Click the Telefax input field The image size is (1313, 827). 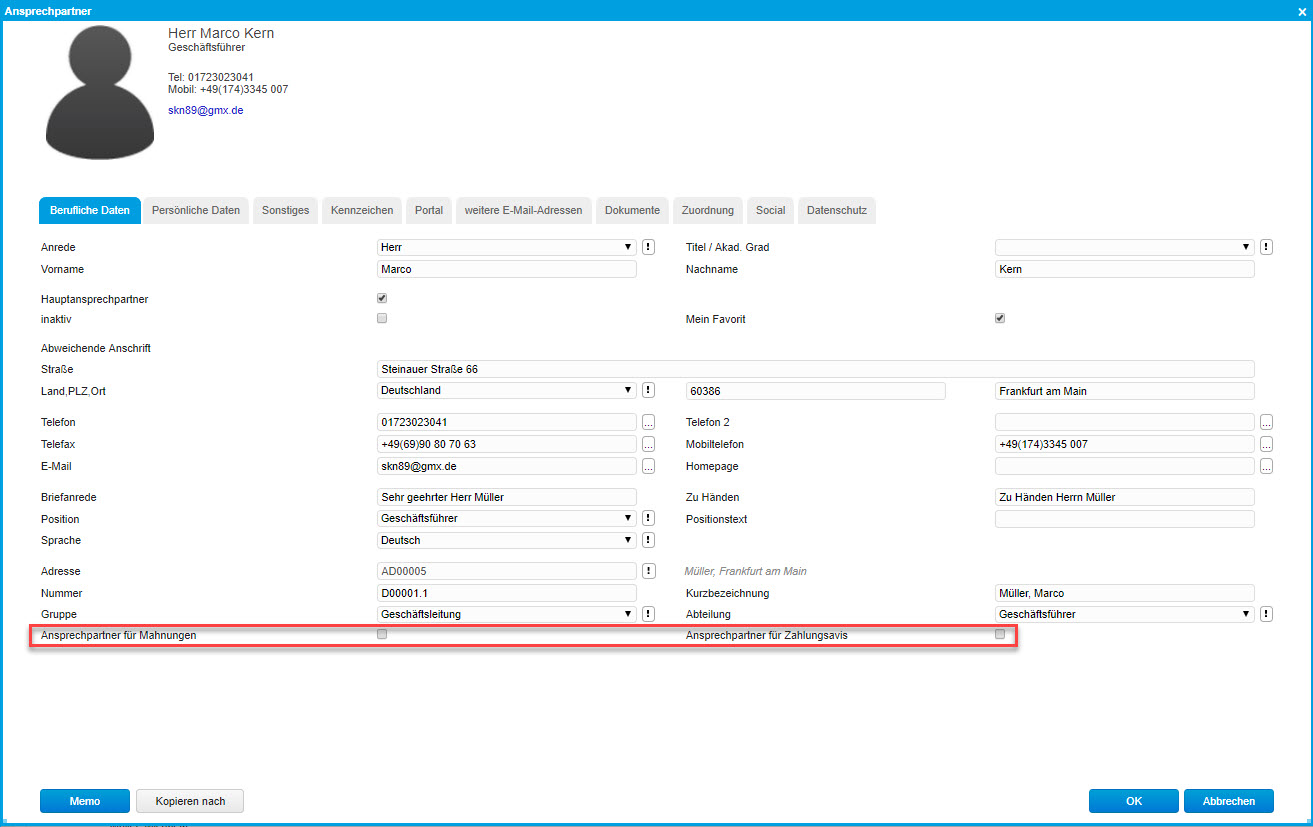tap(507, 444)
